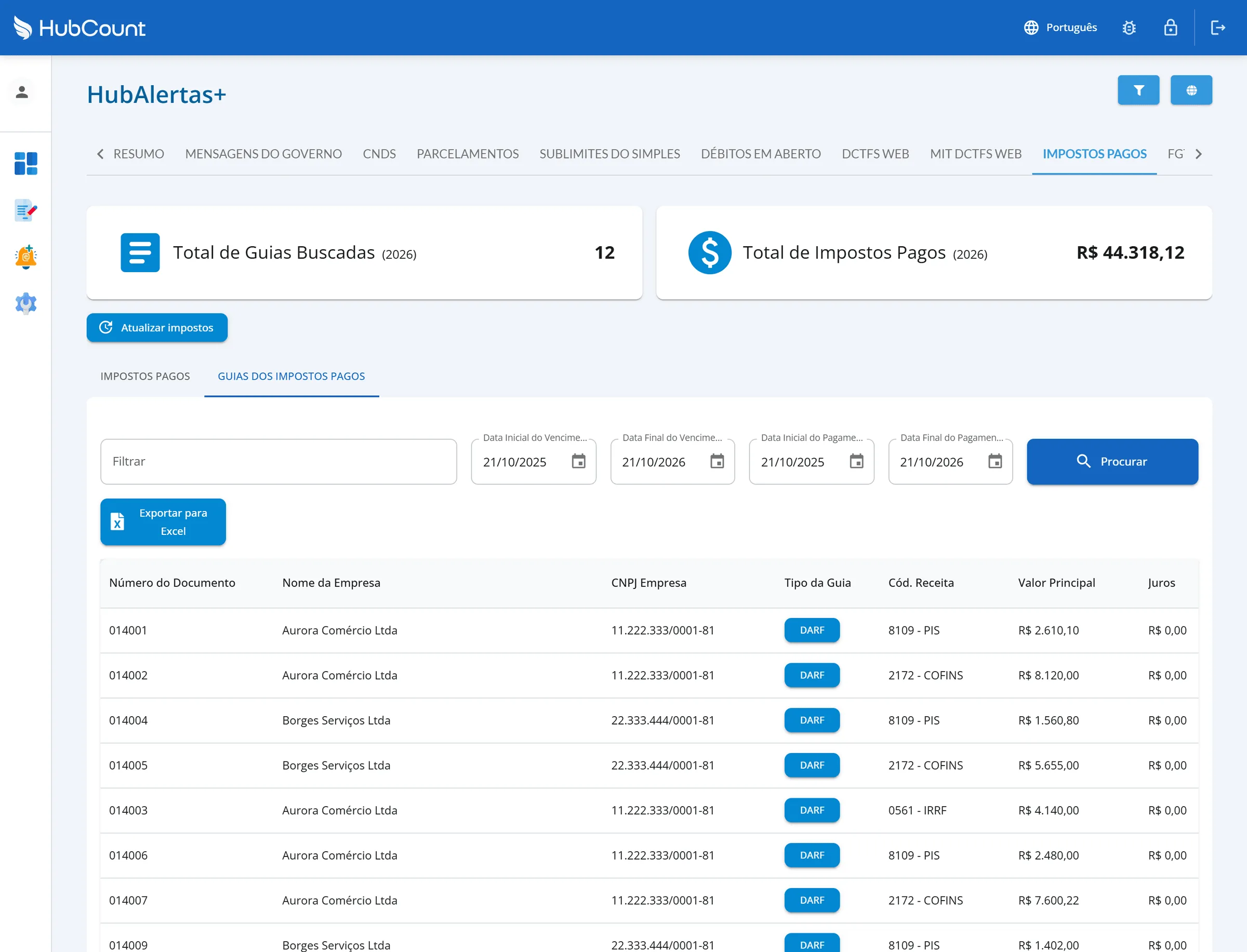The image size is (1247, 952).
Task: Click the HubCount logo
Action: (x=79, y=27)
